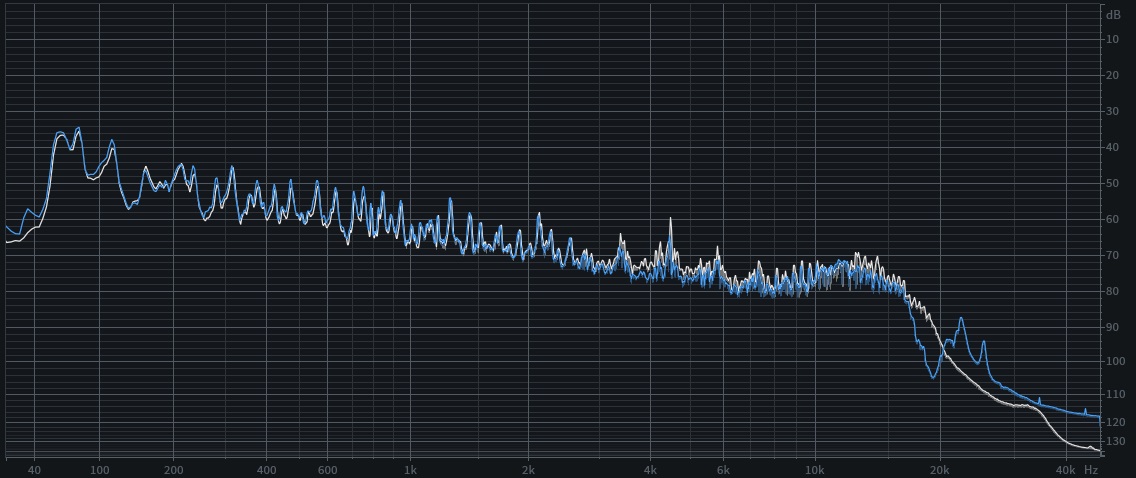Click the 4k frequency axis label
1136x478 pixels.
click(650, 470)
